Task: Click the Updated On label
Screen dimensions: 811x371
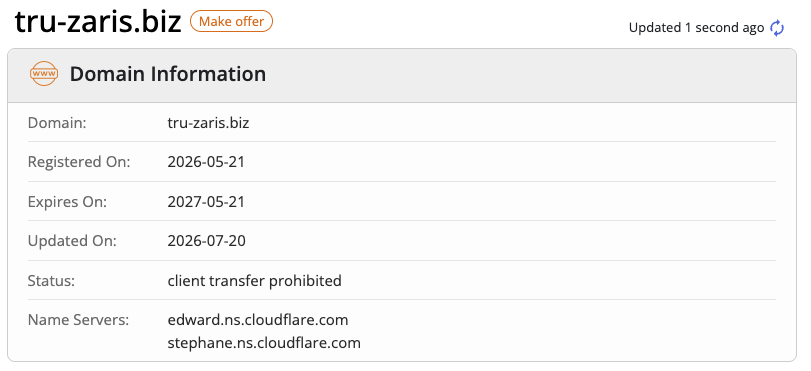Action: click(72, 241)
